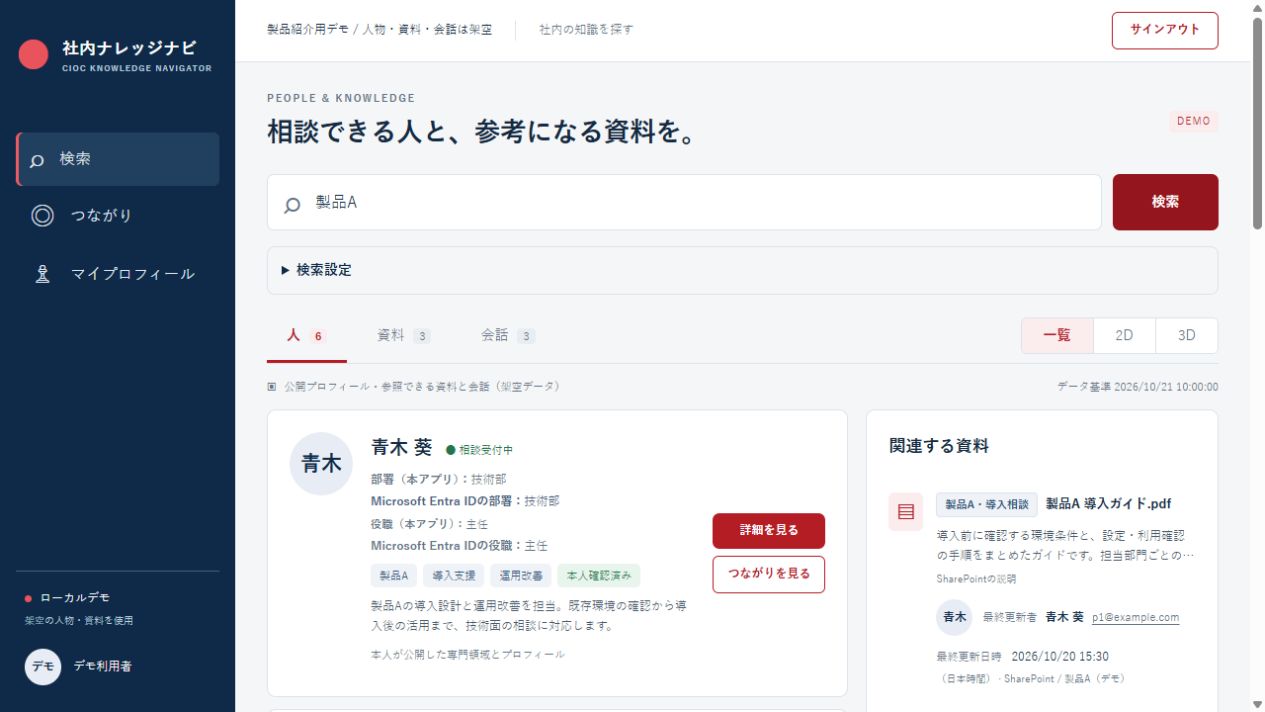The height and width of the screenshot is (712, 1265).
Task: Click the データ基準 2026/10/21 10:00:00 text
Action: coord(1138,387)
